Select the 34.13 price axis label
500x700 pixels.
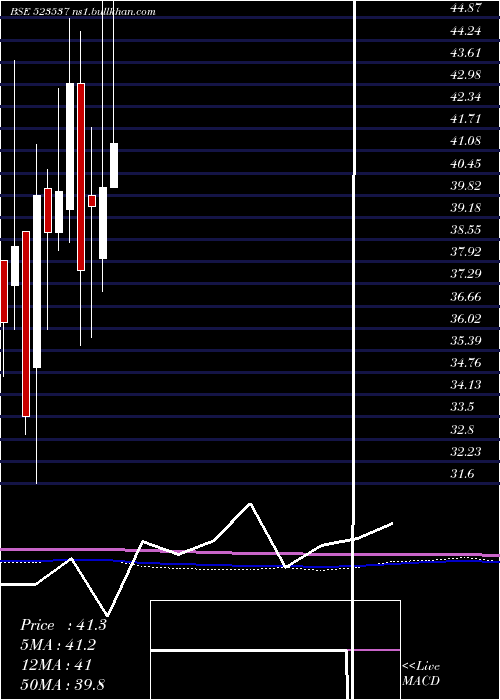pos(466,385)
